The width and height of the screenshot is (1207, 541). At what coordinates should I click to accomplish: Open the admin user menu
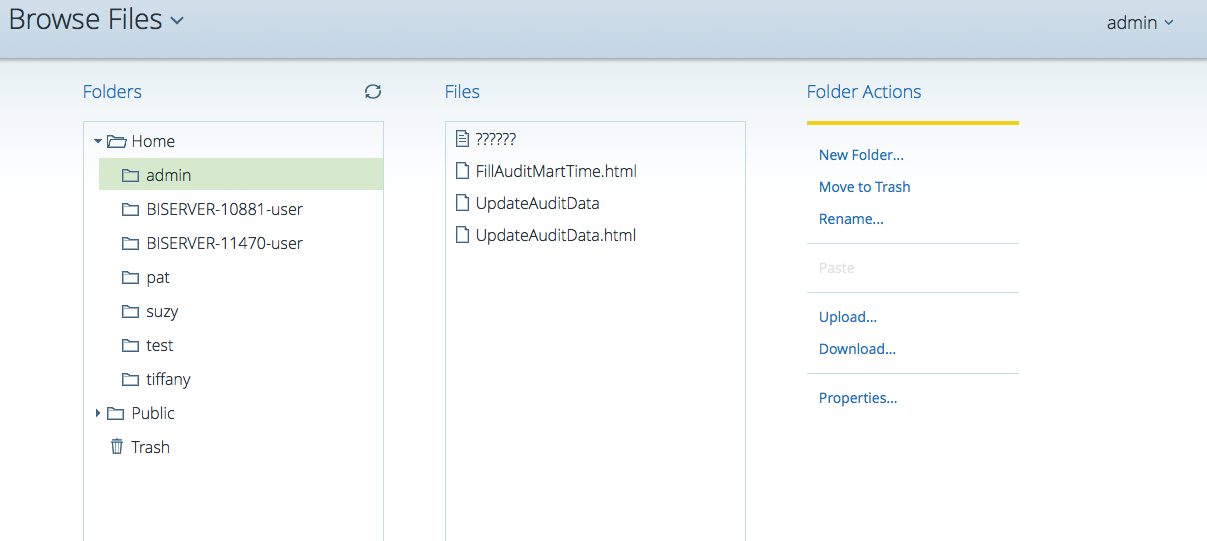(1140, 22)
